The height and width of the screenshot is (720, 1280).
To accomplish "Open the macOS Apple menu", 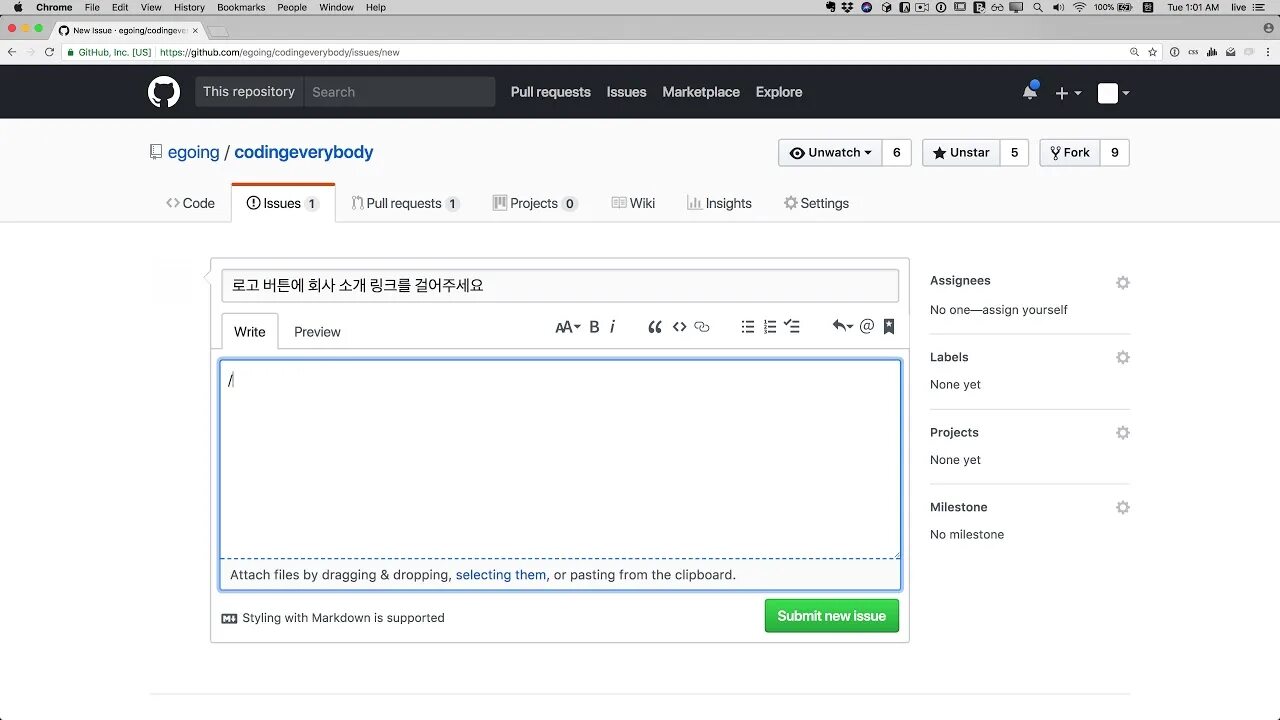I will (18, 7).
